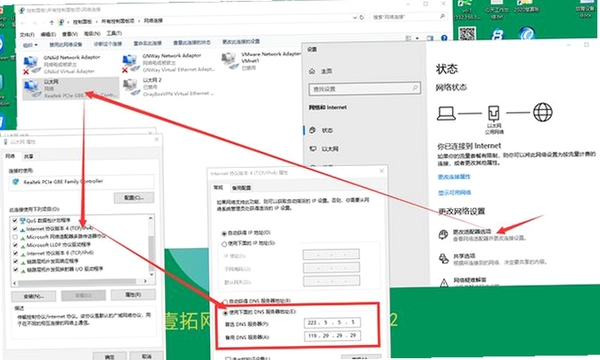
Task: Click the 安装(N)... button
Action: pyautogui.click(x=33, y=296)
